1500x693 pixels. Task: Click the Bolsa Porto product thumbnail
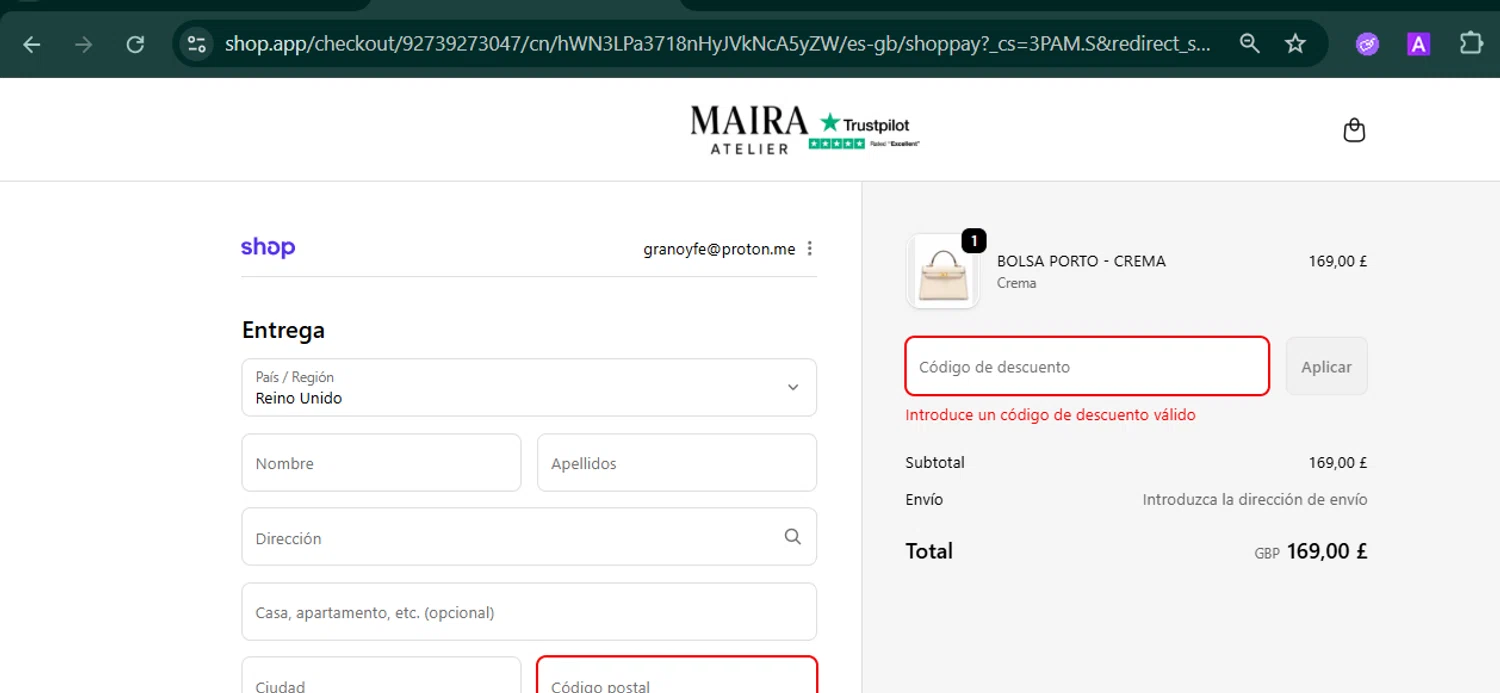pyautogui.click(x=943, y=271)
